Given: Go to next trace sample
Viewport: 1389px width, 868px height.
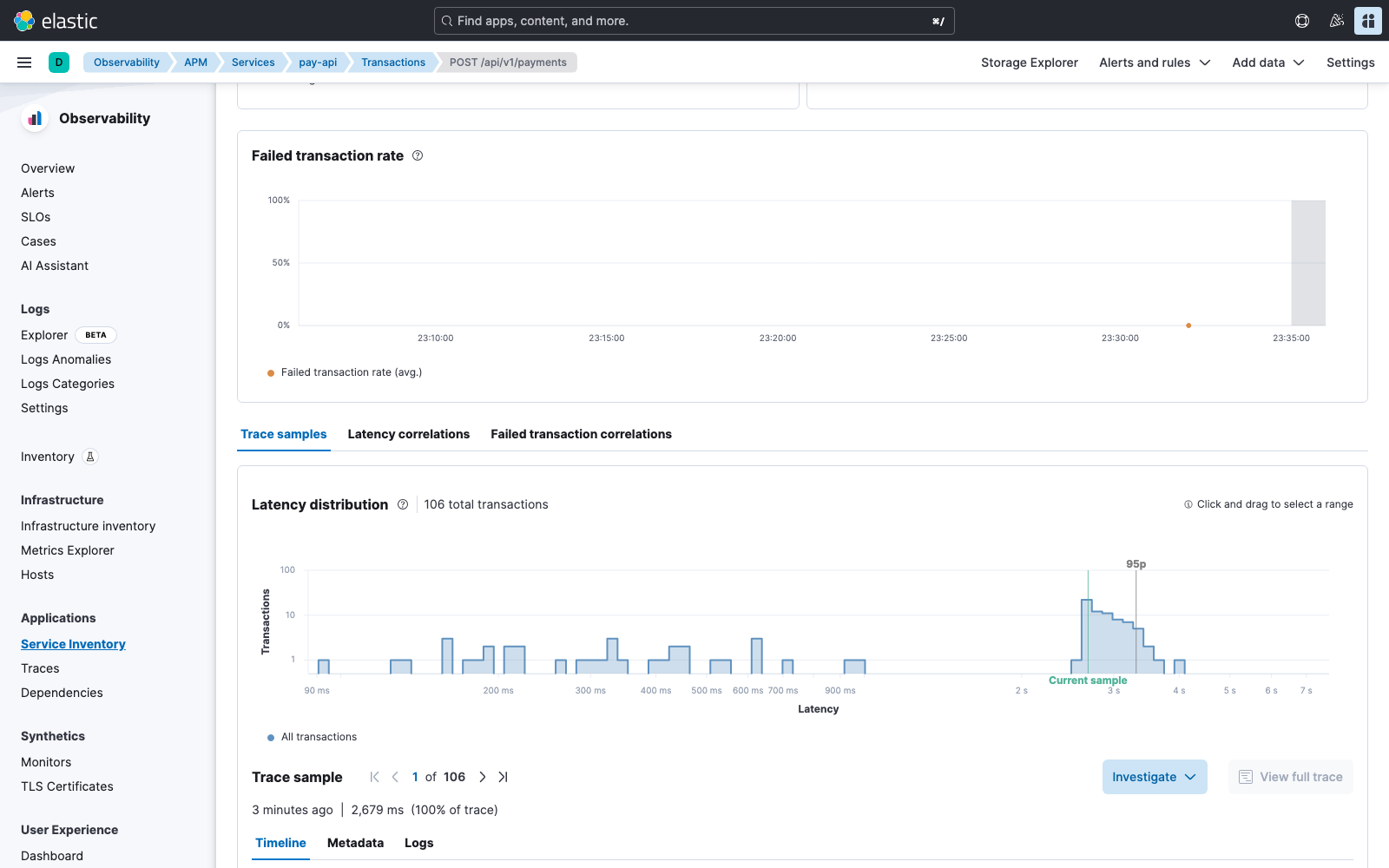Looking at the screenshot, I should point(483,777).
